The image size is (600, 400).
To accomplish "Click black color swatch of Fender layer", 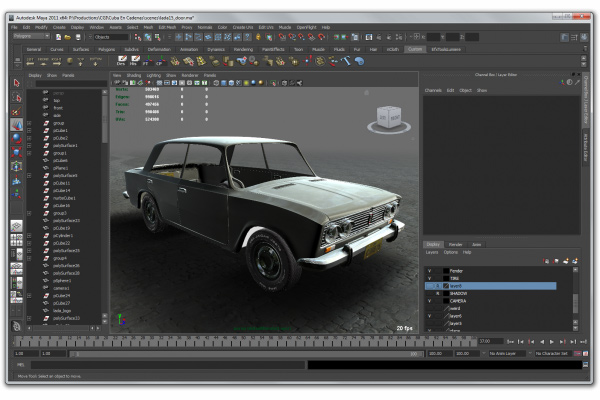I will (x=446, y=271).
